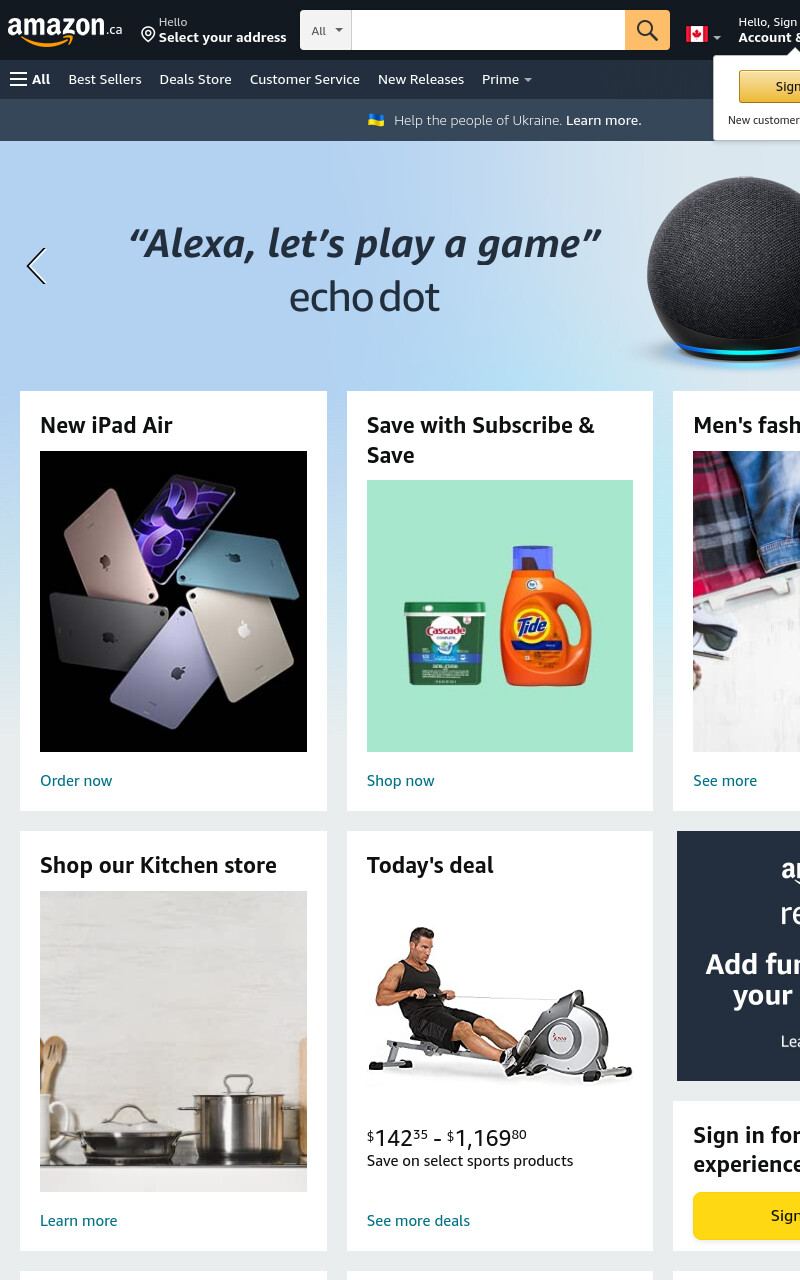
Task: Click the location pin icon
Action: (x=148, y=35)
